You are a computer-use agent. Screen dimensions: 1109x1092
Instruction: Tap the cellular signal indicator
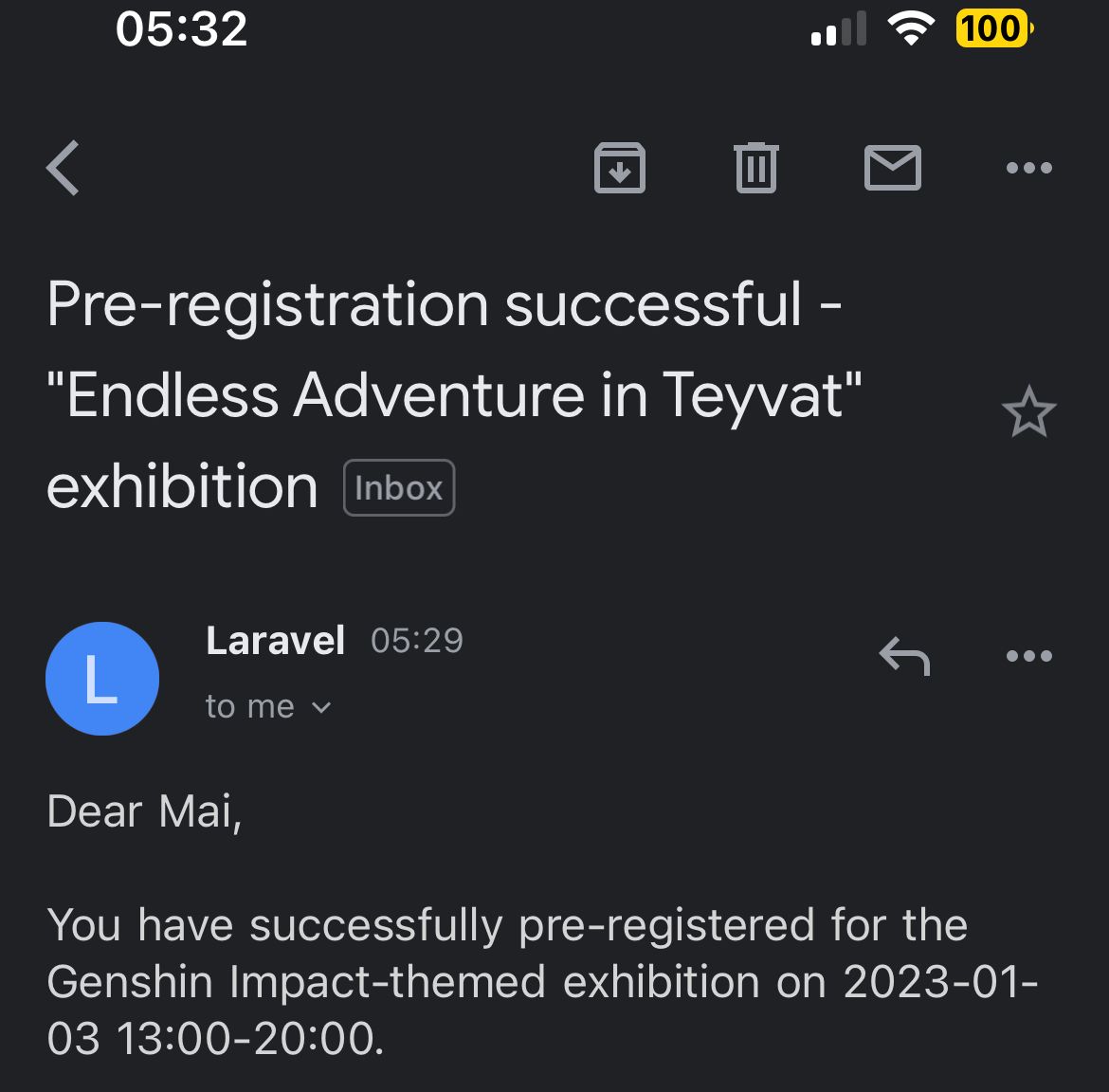tap(838, 28)
